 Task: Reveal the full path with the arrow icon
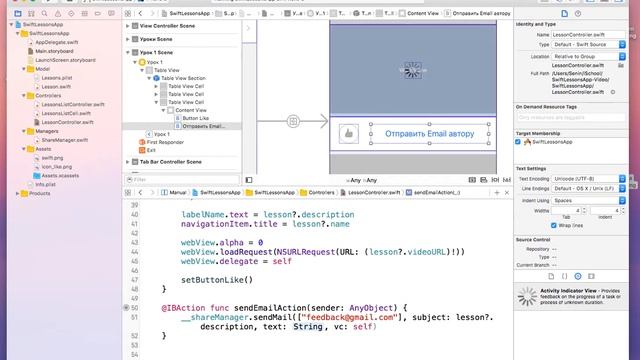tap(613, 92)
